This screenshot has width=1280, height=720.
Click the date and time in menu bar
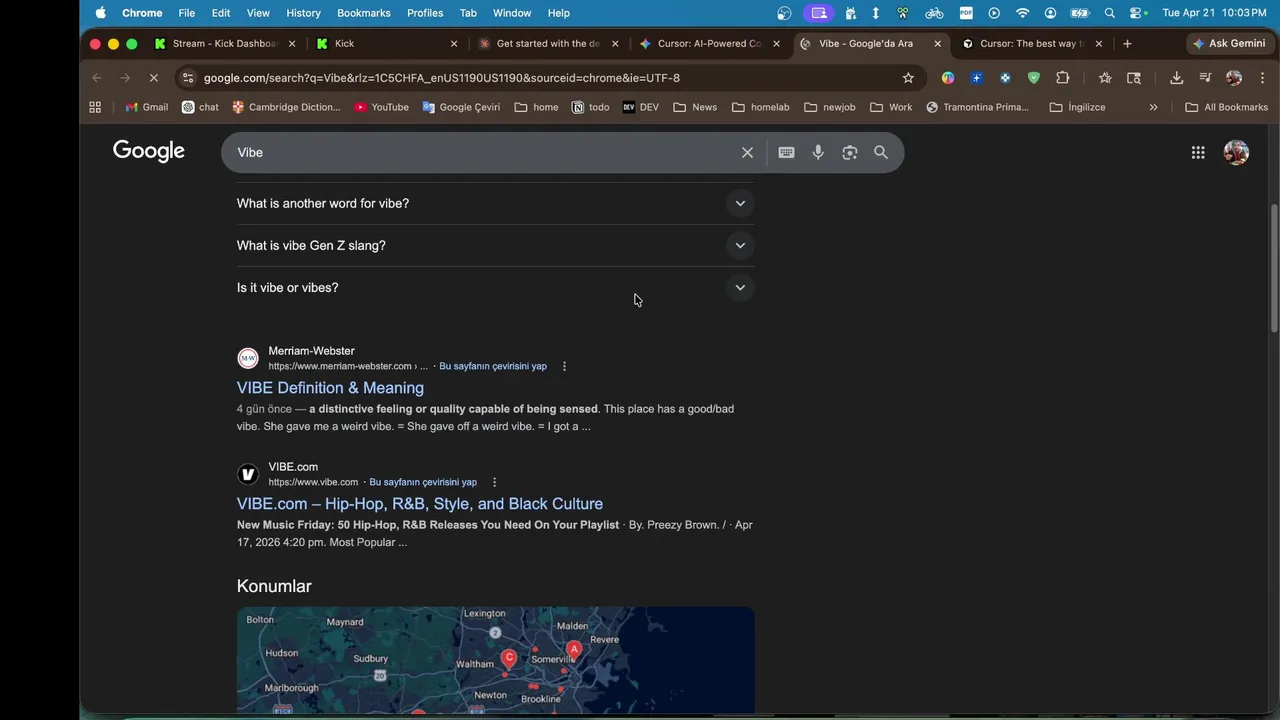(1214, 13)
